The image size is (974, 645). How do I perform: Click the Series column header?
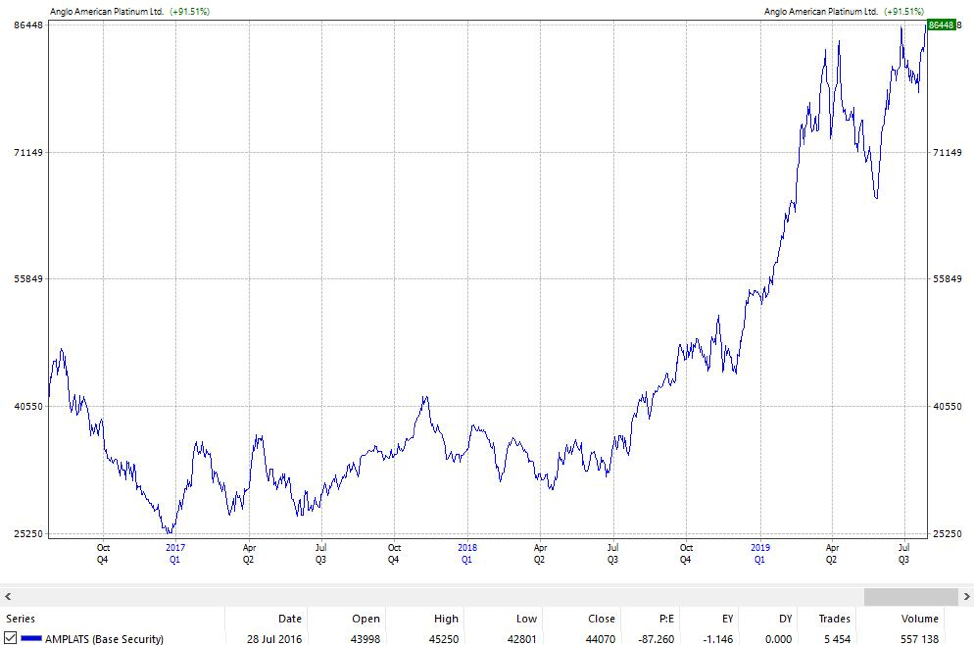pos(21,619)
